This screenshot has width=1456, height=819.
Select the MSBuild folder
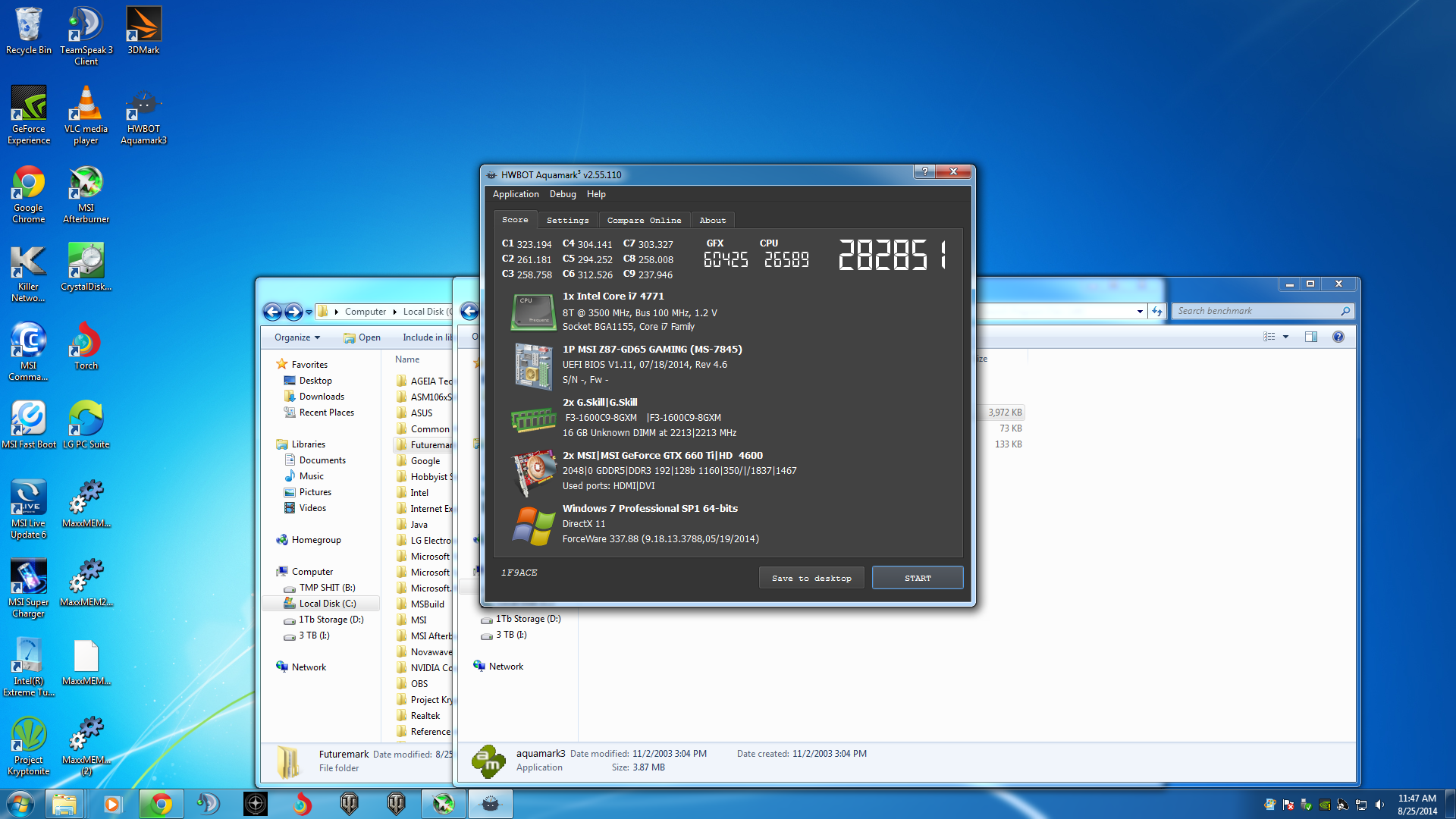tap(428, 604)
